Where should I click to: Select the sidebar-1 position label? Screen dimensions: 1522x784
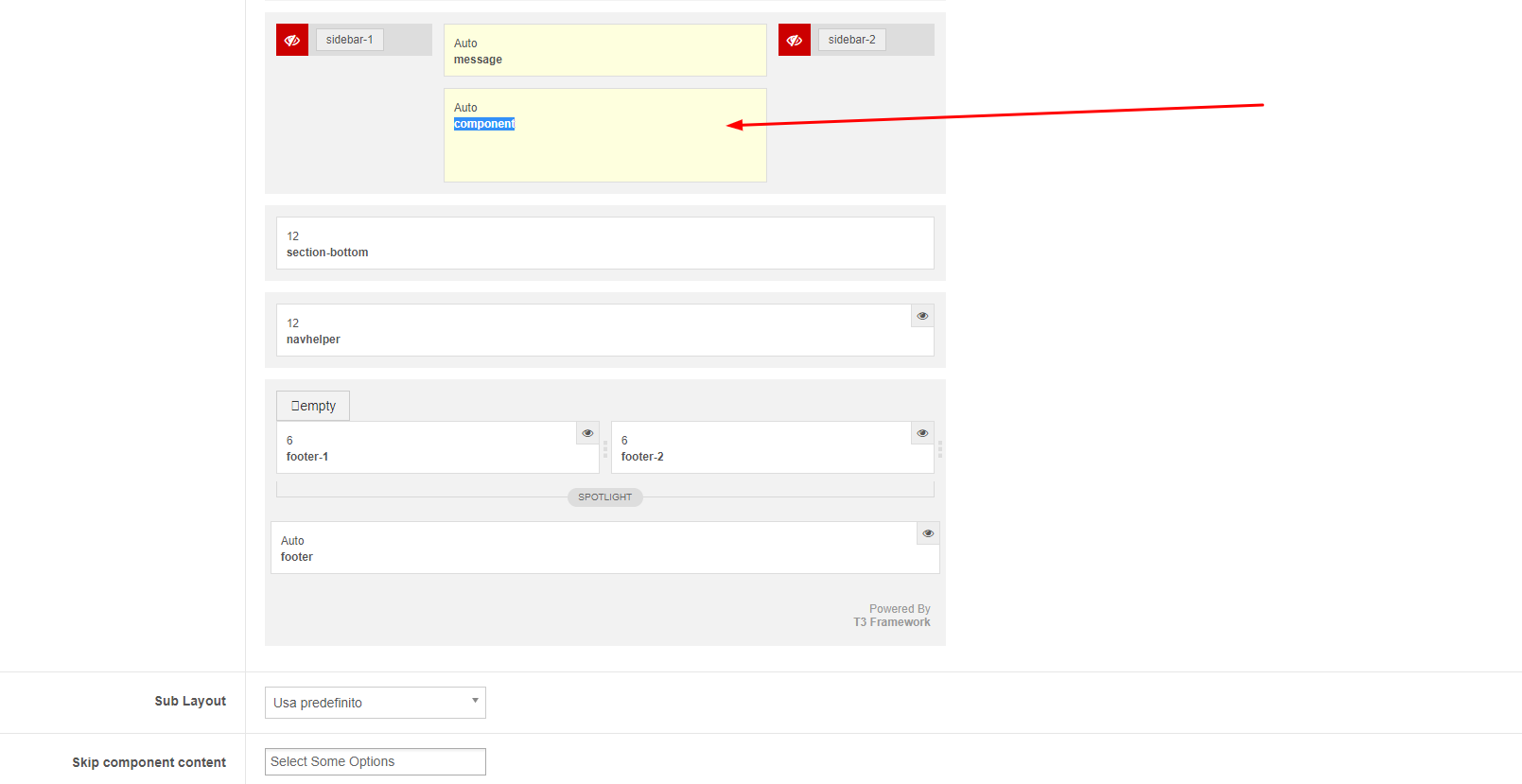[349, 40]
